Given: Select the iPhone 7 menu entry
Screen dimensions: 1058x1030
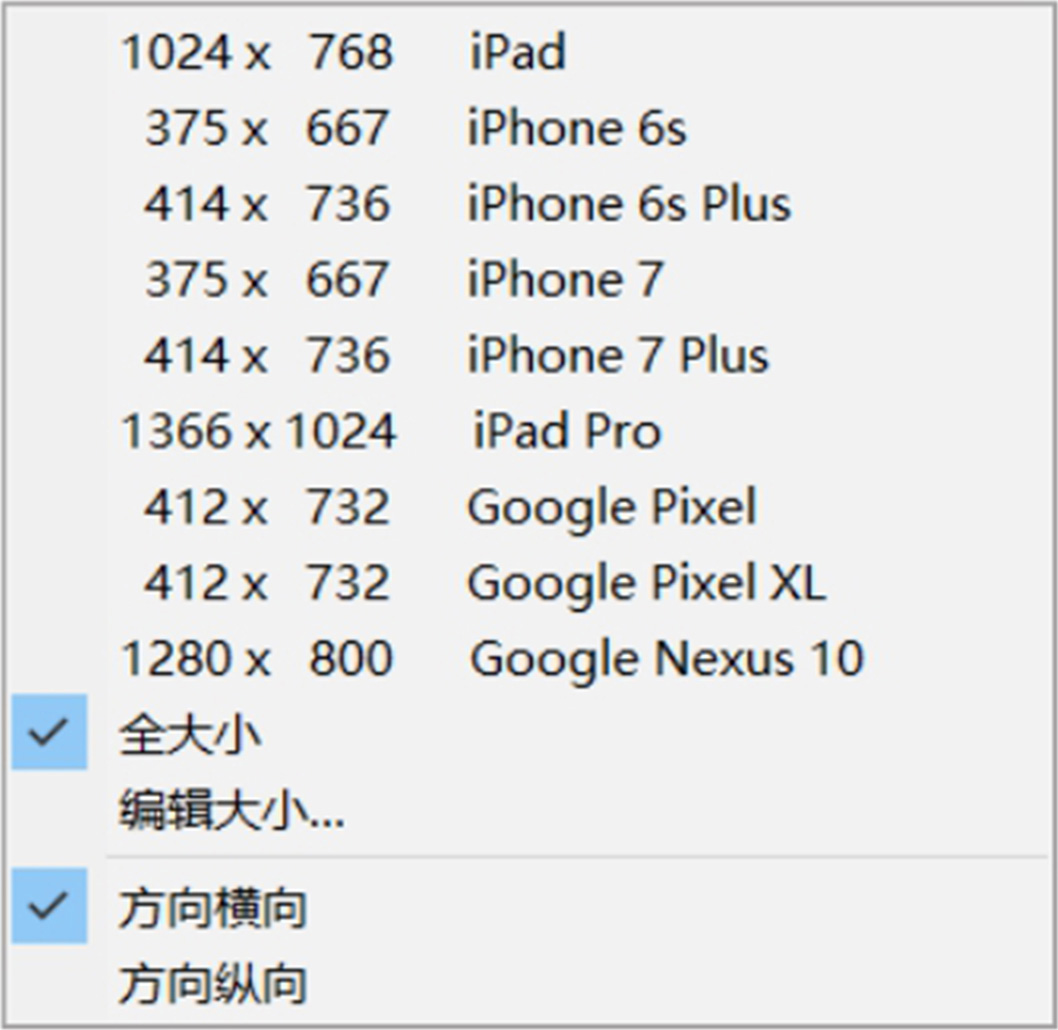Looking at the screenshot, I should [x=529, y=279].
